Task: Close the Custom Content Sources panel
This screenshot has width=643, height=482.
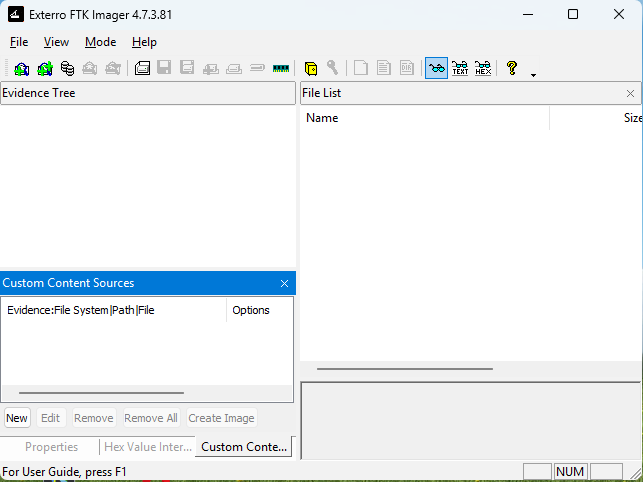Action: tap(284, 283)
